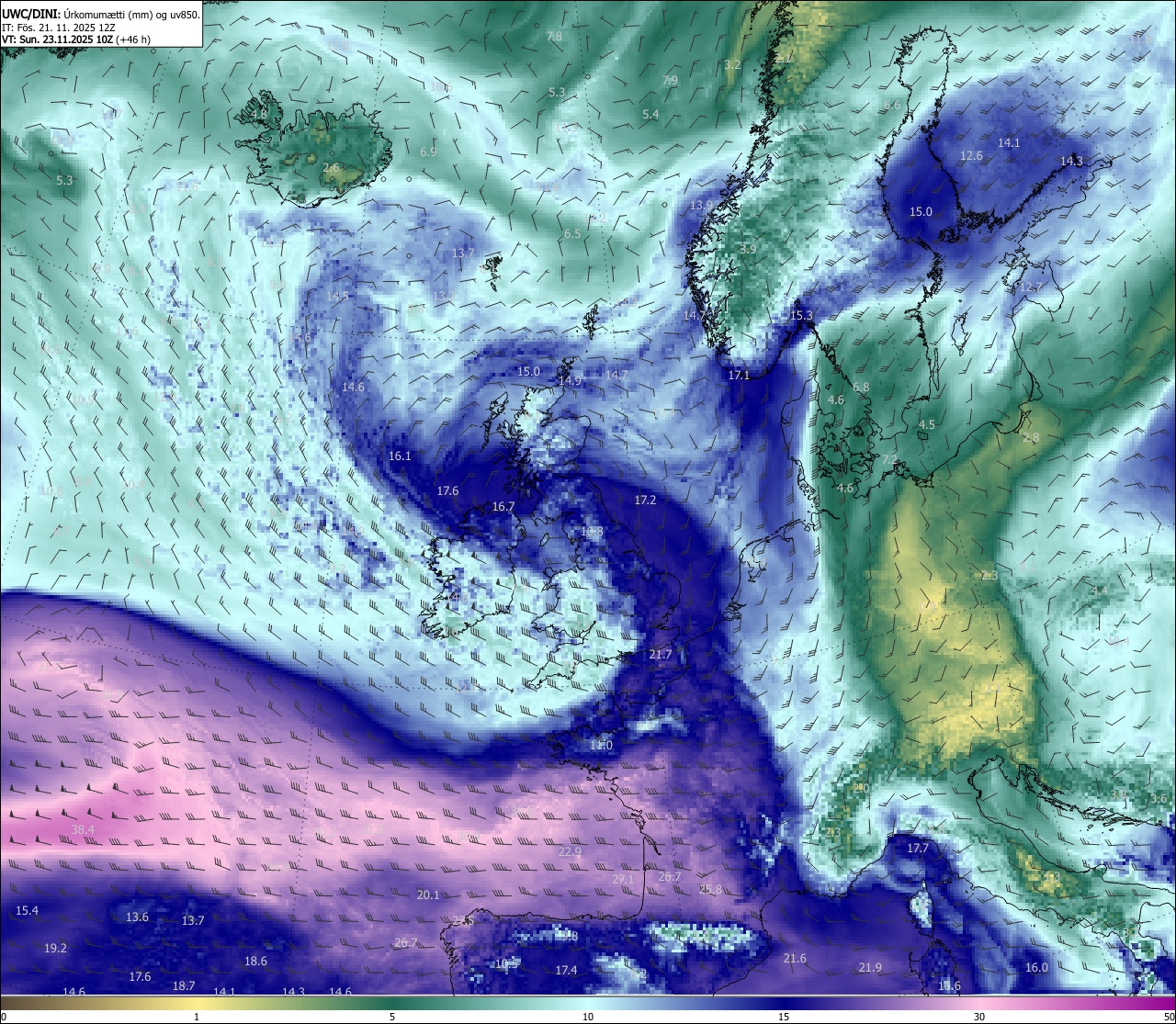The image size is (1176, 1024).
Task: Select the 2.6 value over Iceland
Action: coord(331,168)
